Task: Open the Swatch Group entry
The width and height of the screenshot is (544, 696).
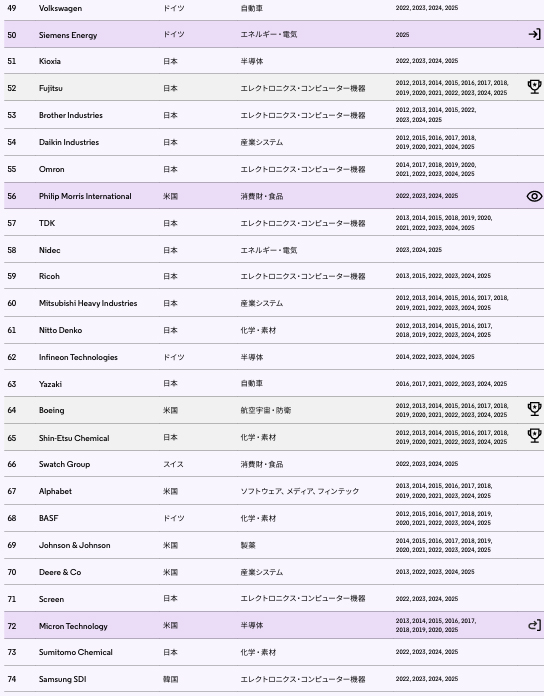Action: (64, 464)
